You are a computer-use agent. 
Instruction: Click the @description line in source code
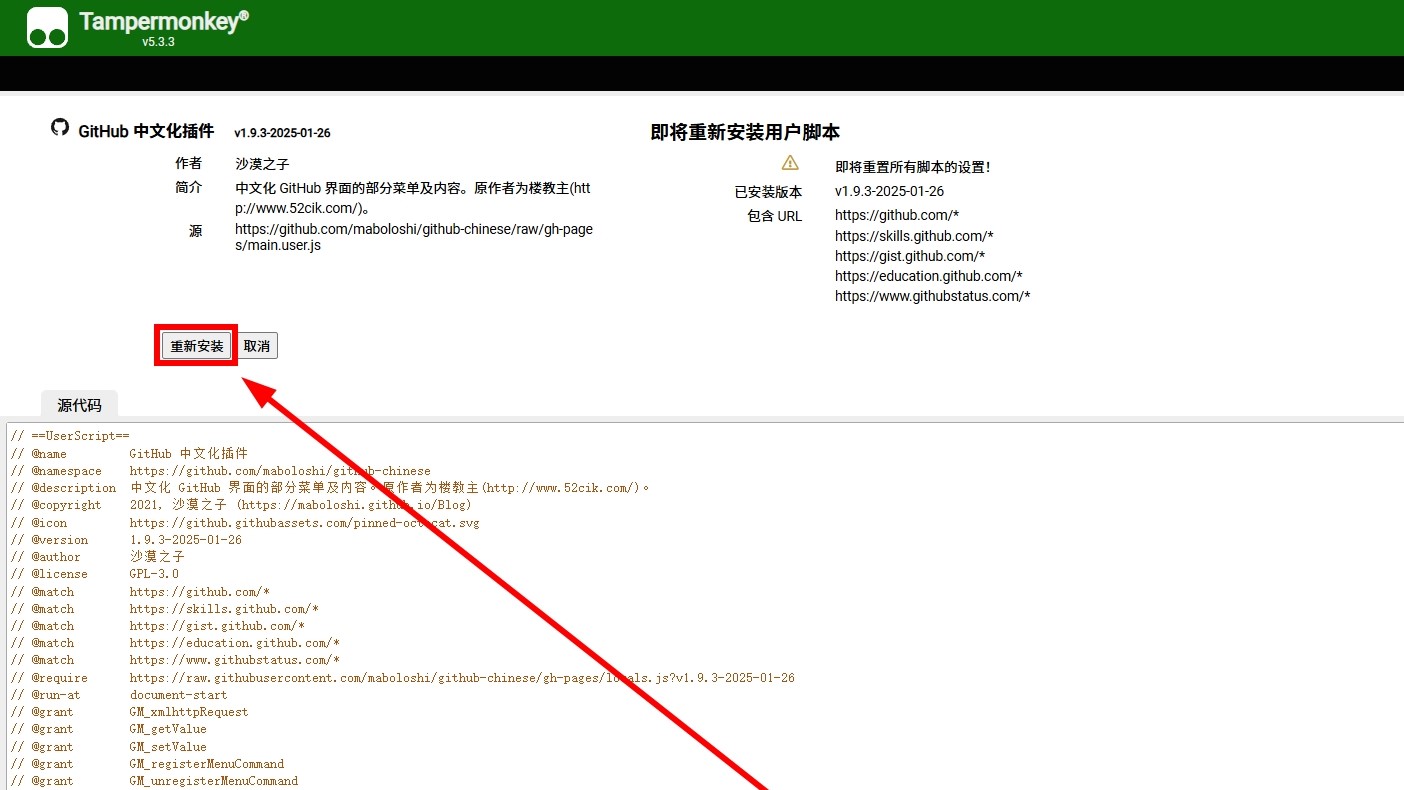(330, 488)
